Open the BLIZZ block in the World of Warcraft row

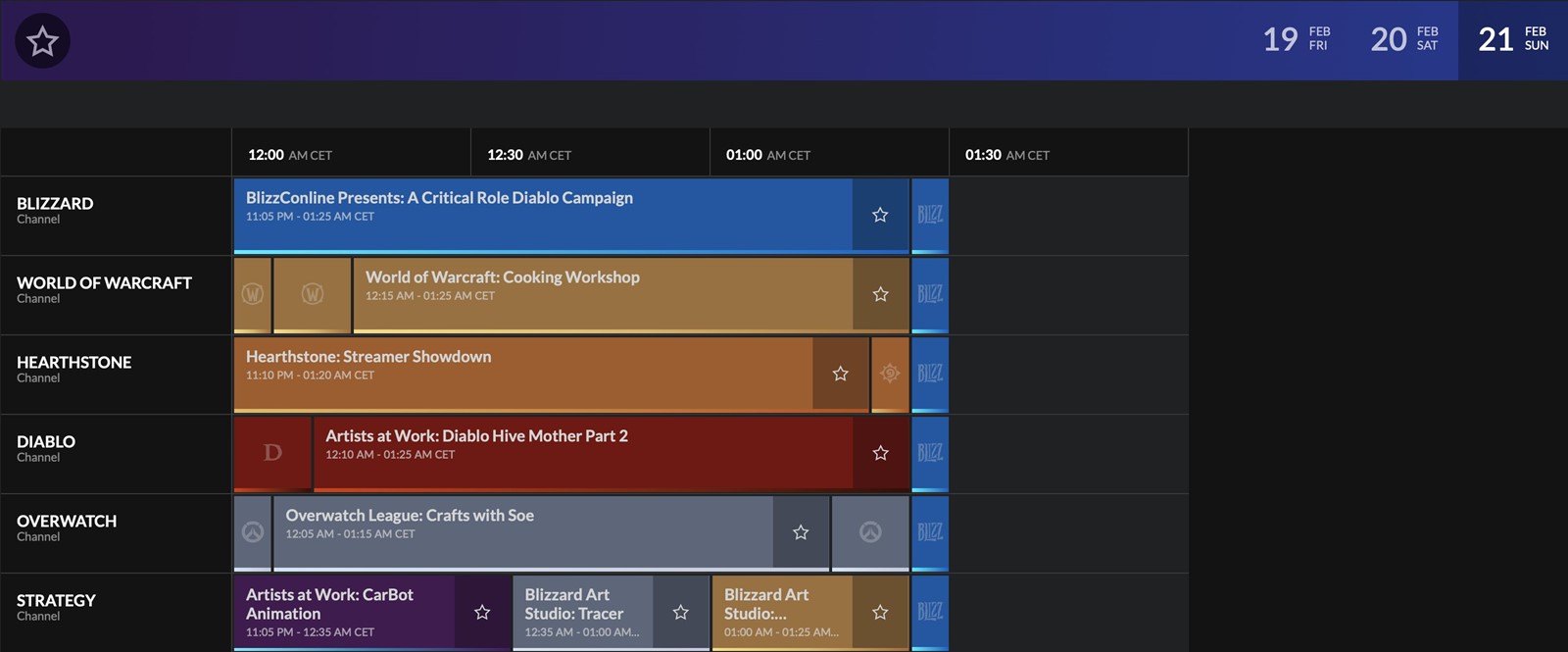point(930,294)
